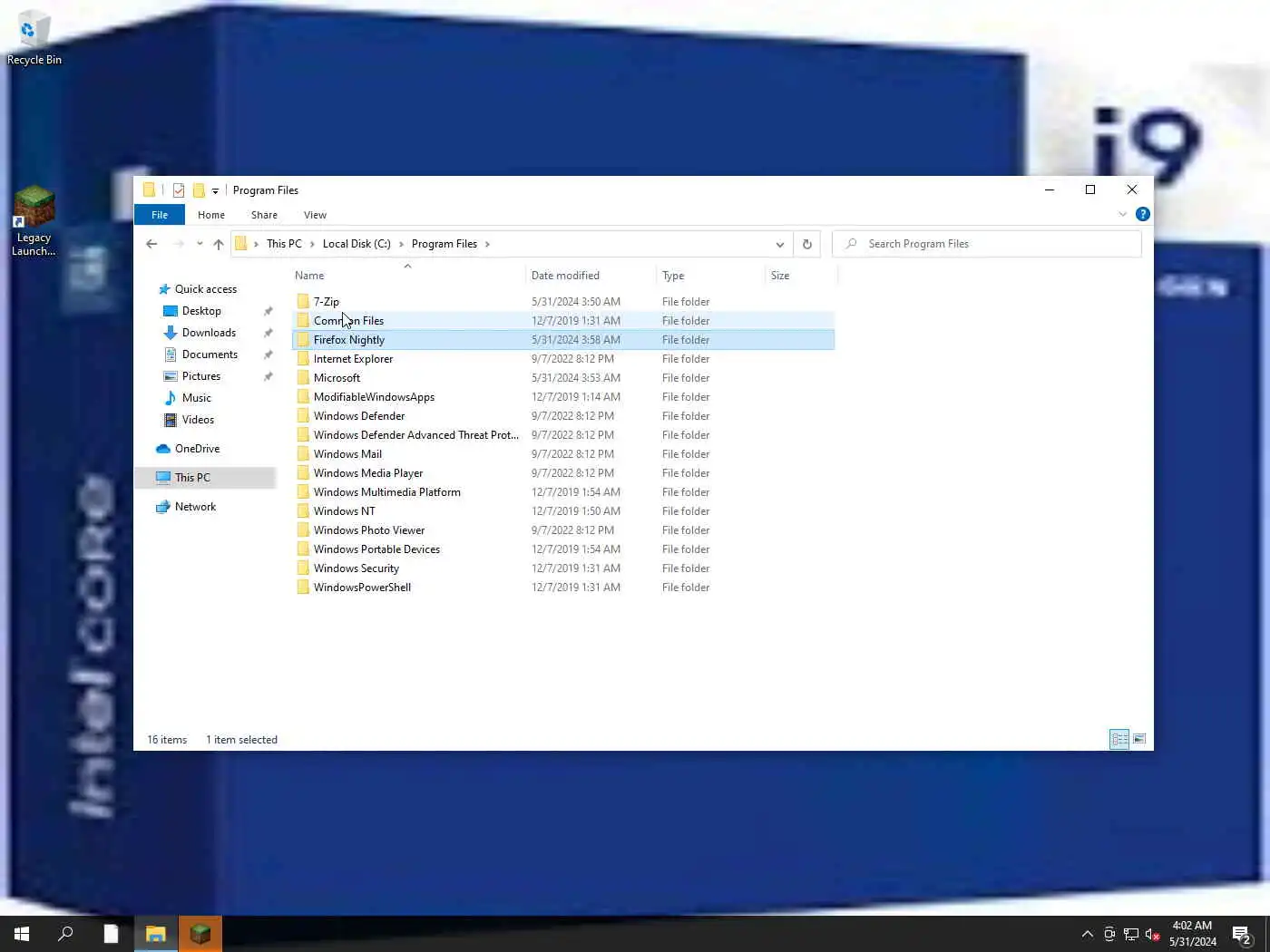Select the Windows Multimedia Platform folder
The height and width of the screenshot is (952, 1270).
pyautogui.click(x=563, y=492)
